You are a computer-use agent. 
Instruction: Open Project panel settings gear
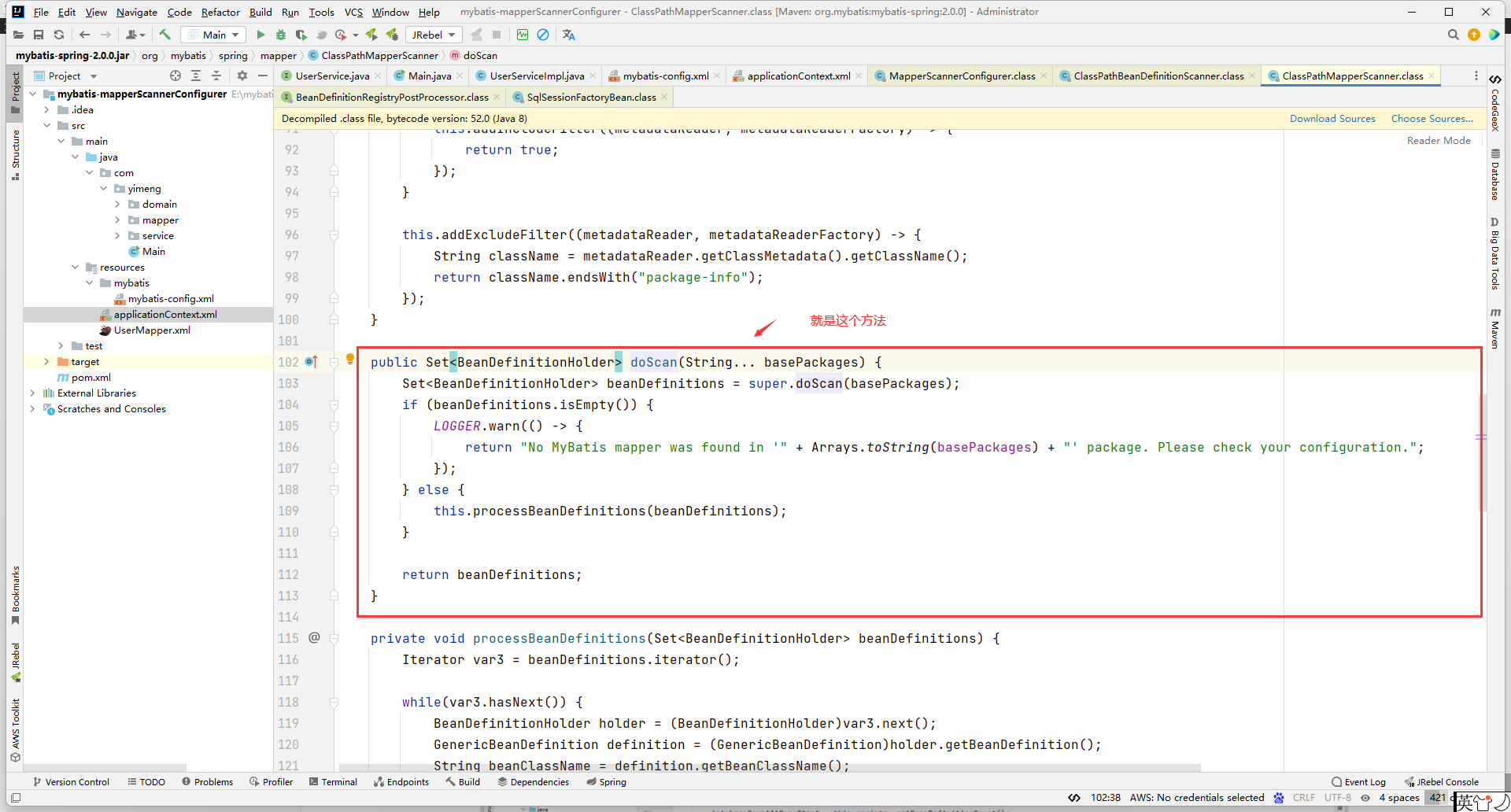pos(242,76)
